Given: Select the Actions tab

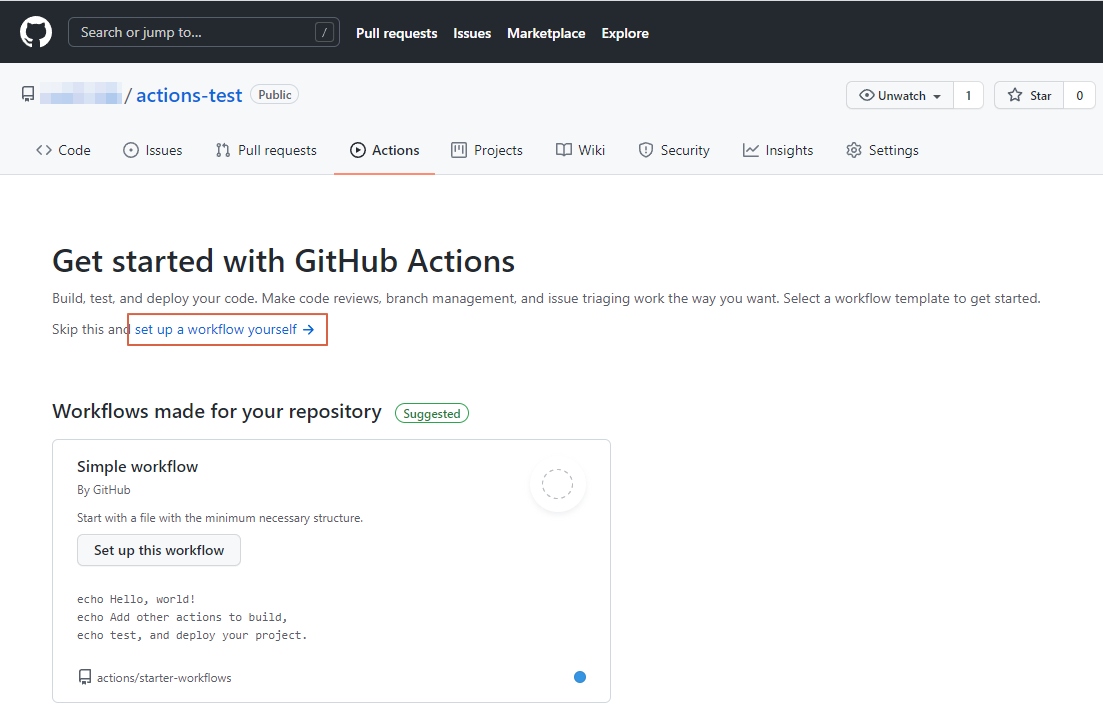Looking at the screenshot, I should (385, 150).
